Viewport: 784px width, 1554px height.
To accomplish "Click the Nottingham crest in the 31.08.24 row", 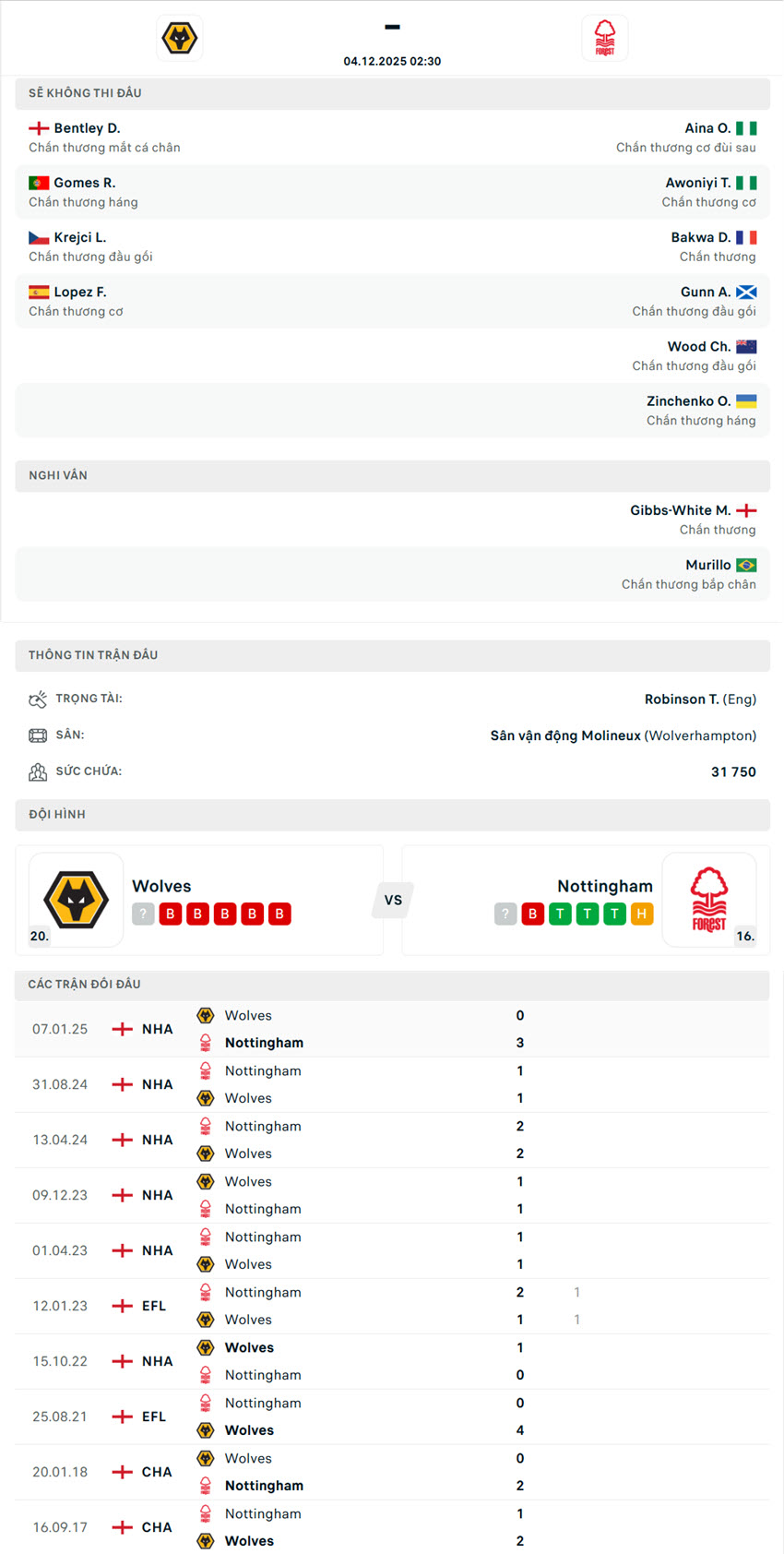I will tap(205, 1070).
